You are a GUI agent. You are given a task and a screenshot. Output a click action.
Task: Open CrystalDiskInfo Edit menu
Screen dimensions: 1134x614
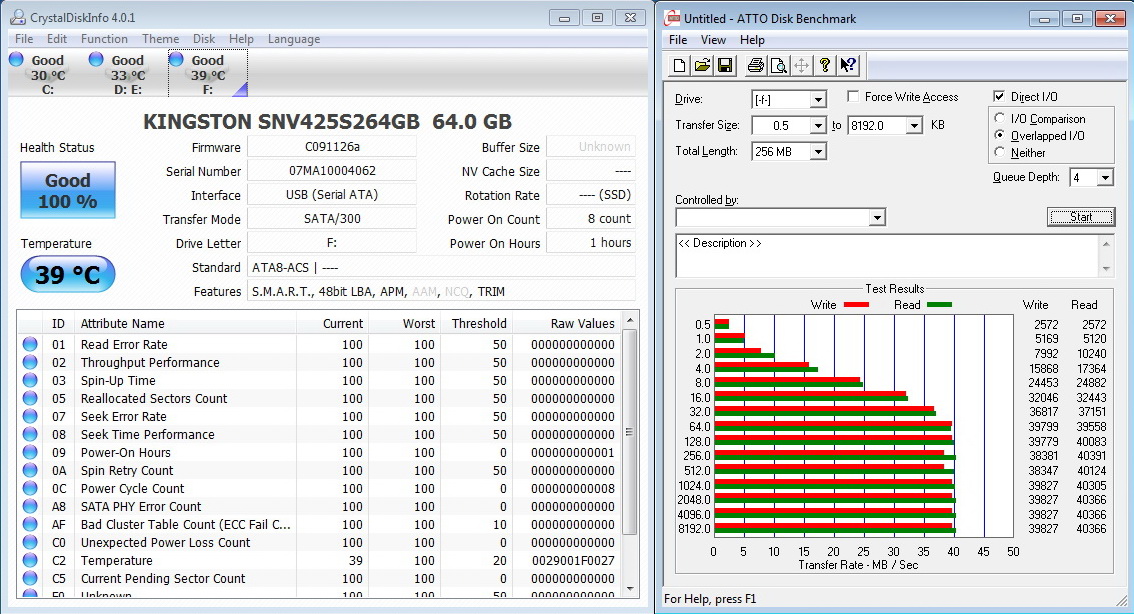coord(56,39)
